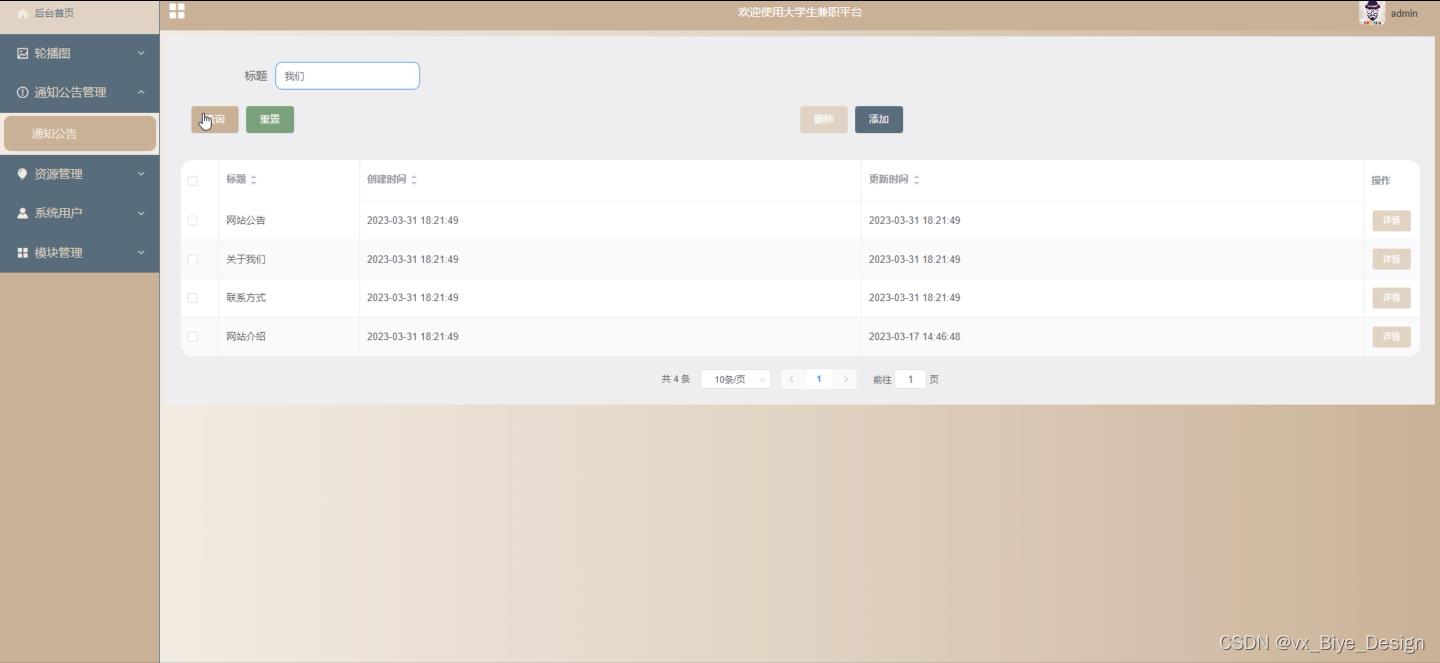Screen dimensions: 1440x663
Task: Click the admin avatar image
Action: (x=1372, y=13)
